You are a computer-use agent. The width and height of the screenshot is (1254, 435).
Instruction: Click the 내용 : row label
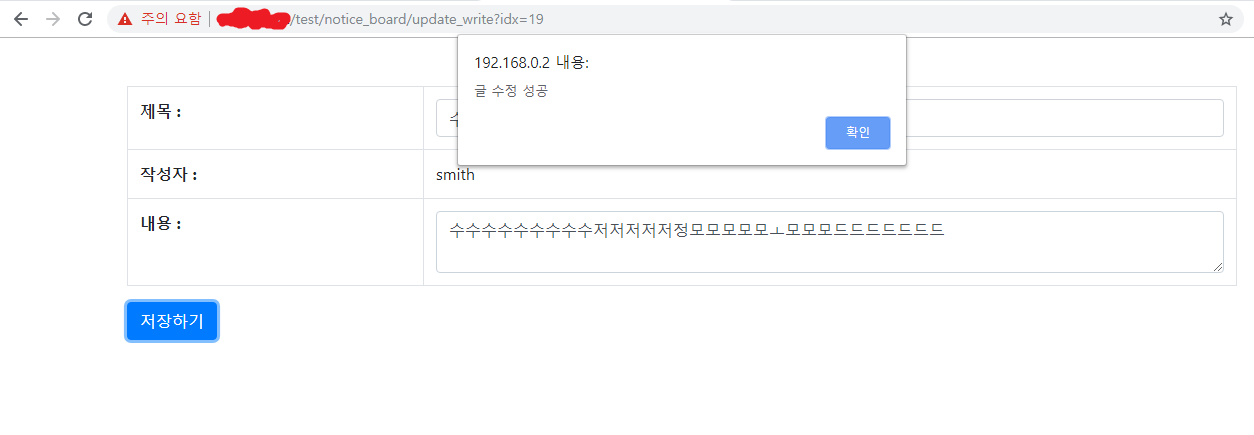pos(161,223)
